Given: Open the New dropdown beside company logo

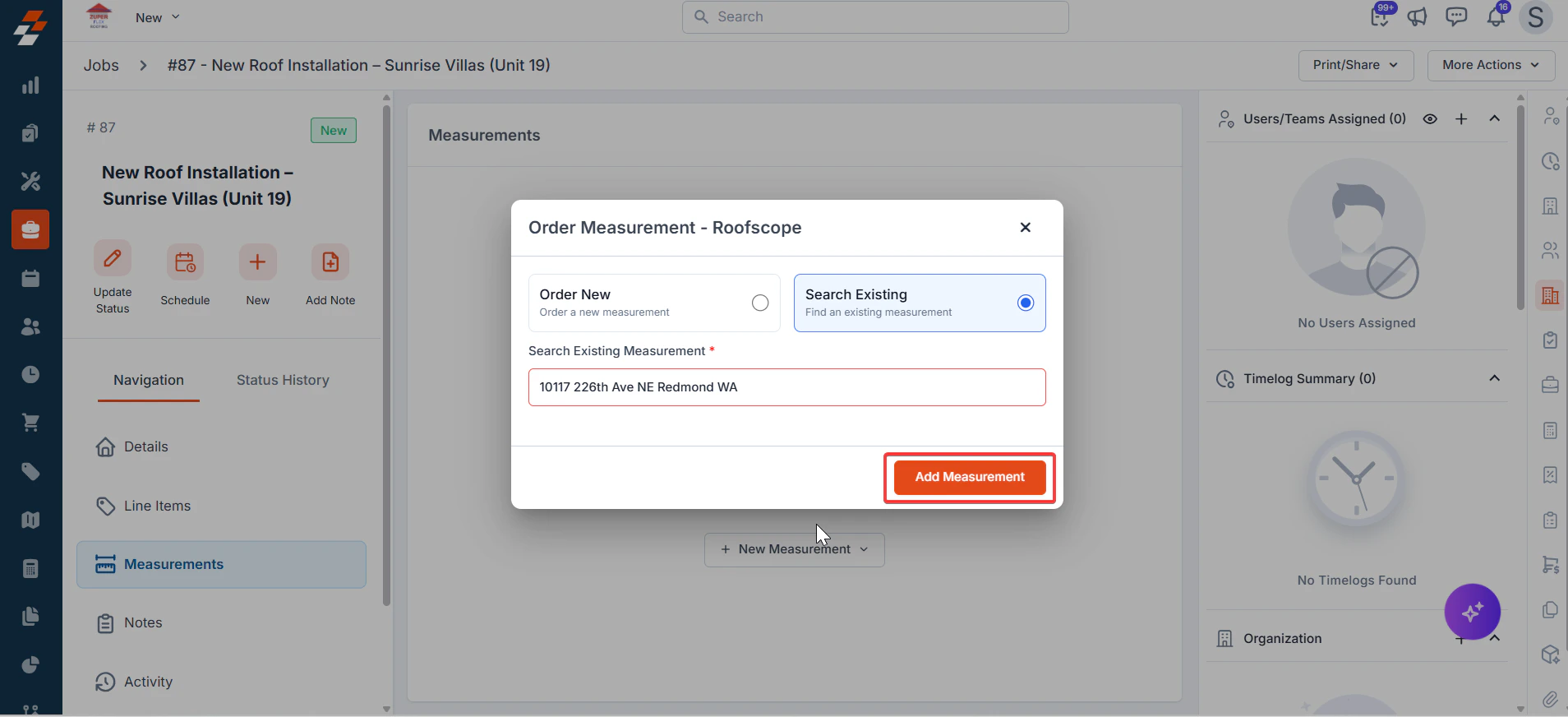Looking at the screenshot, I should coord(158,17).
